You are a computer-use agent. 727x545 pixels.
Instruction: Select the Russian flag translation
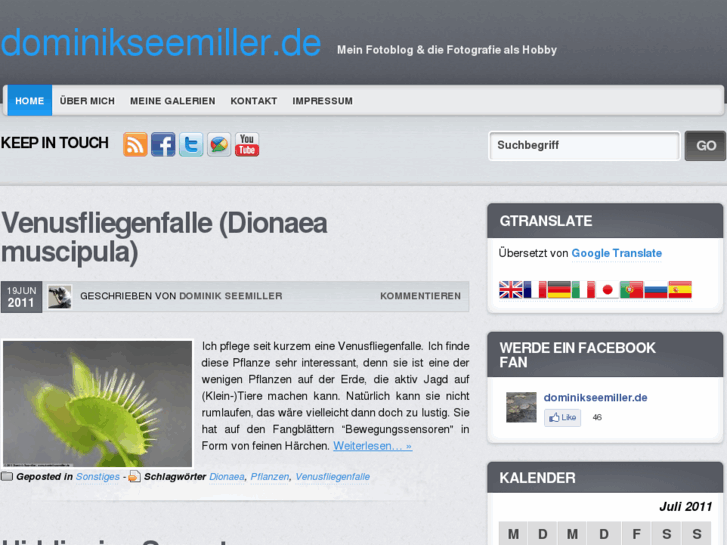click(656, 290)
